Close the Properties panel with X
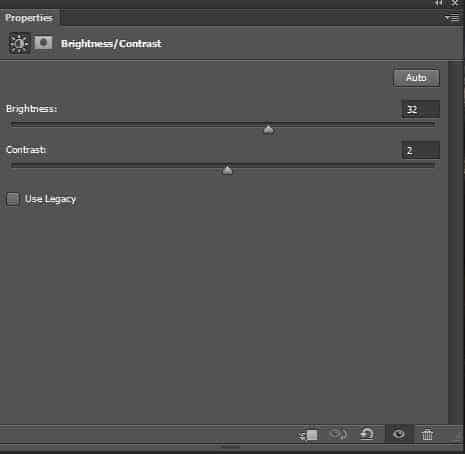 455,3
